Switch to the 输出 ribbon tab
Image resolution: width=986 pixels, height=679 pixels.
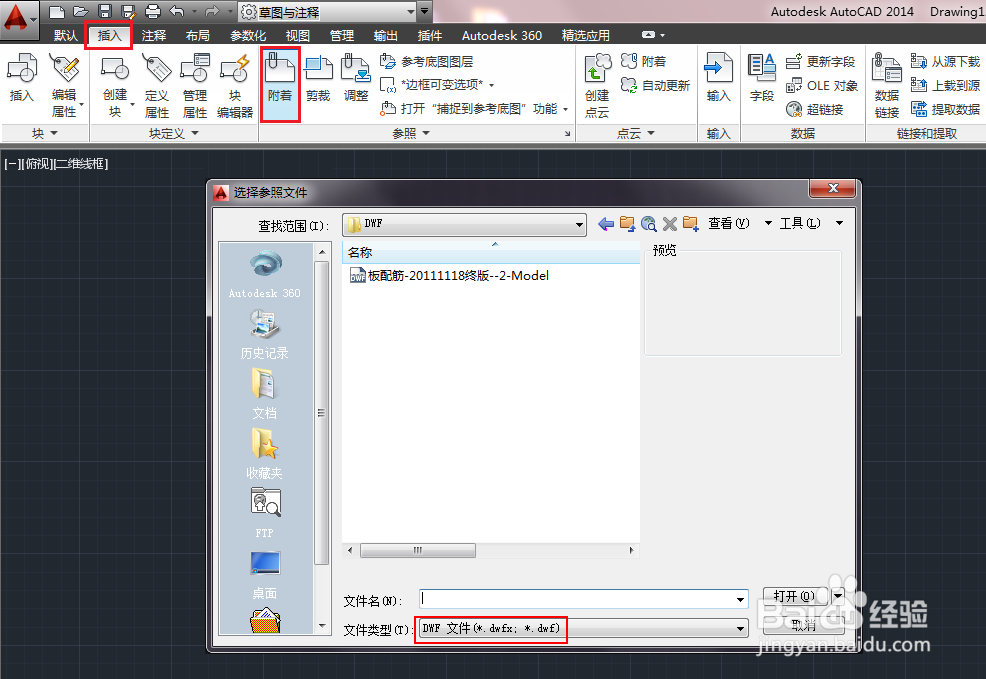tap(385, 35)
